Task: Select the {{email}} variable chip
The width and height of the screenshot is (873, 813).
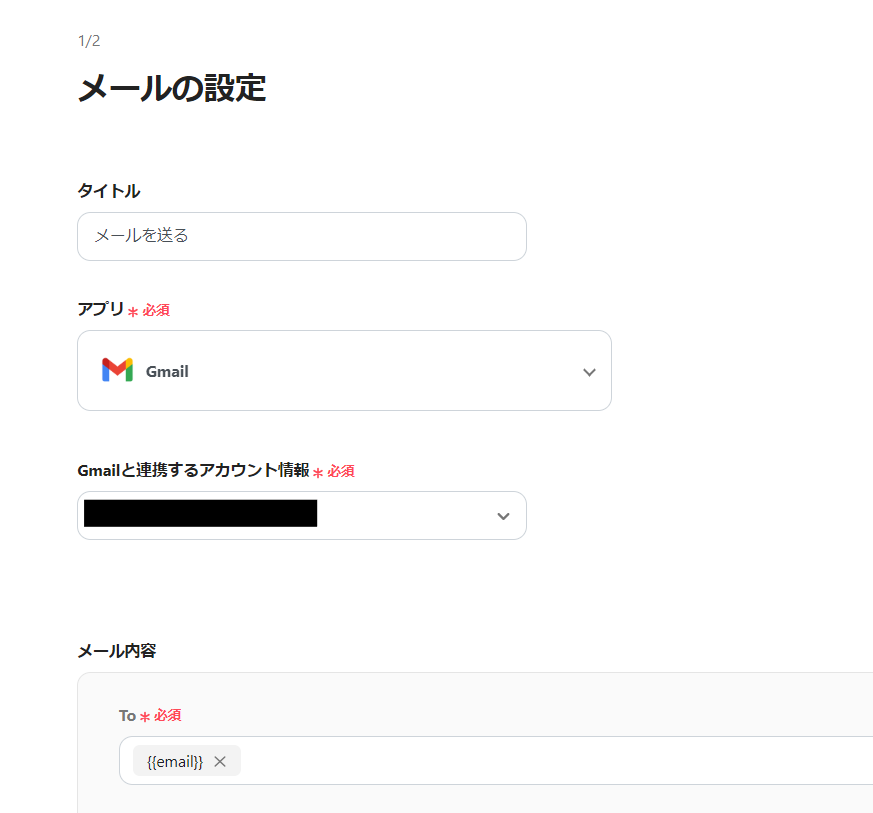Action: click(x=175, y=762)
